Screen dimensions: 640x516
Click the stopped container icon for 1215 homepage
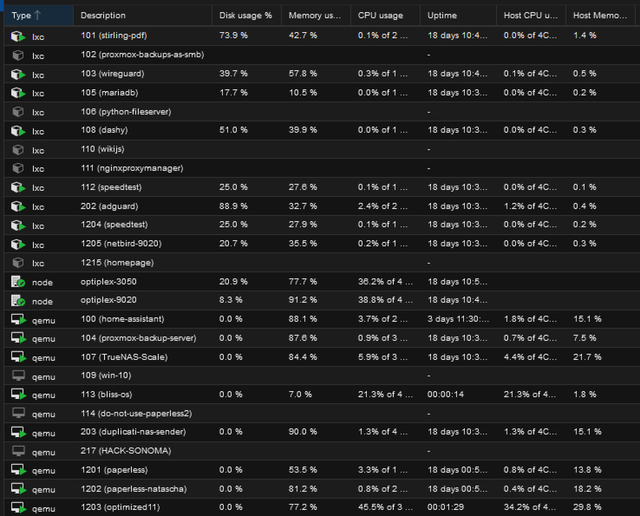[18, 262]
